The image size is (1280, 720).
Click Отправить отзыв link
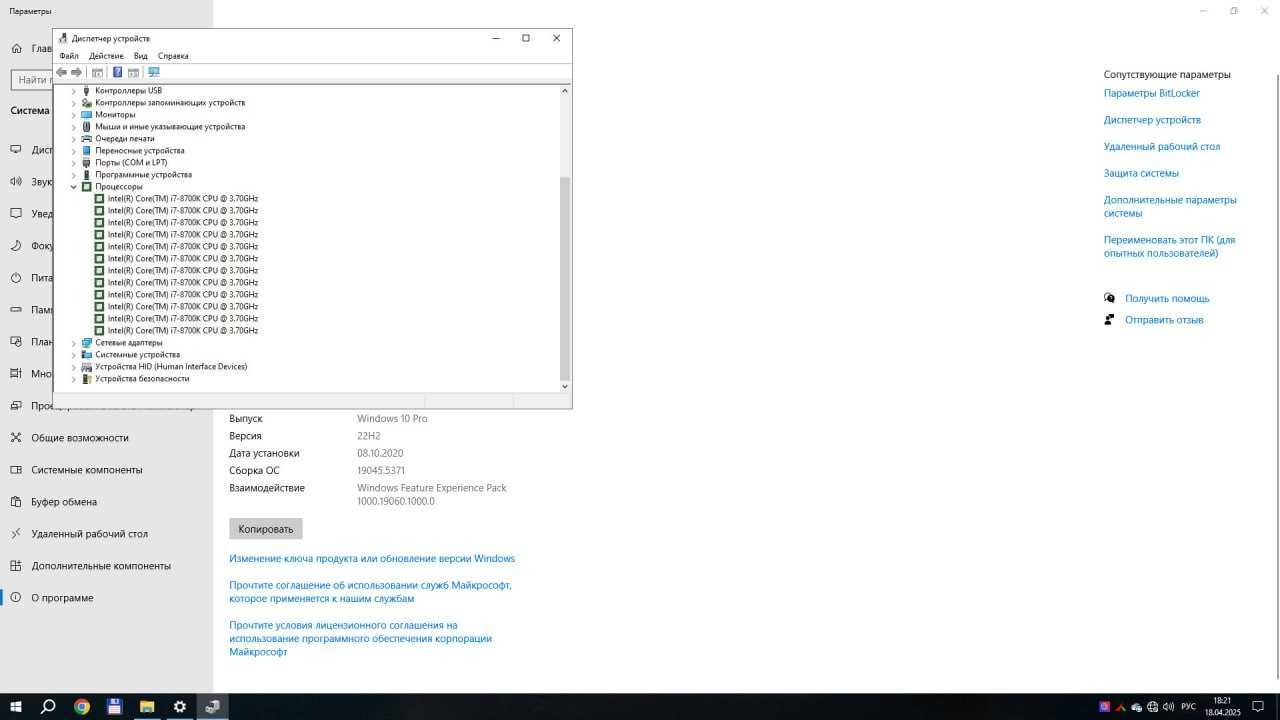pyautogui.click(x=1164, y=320)
